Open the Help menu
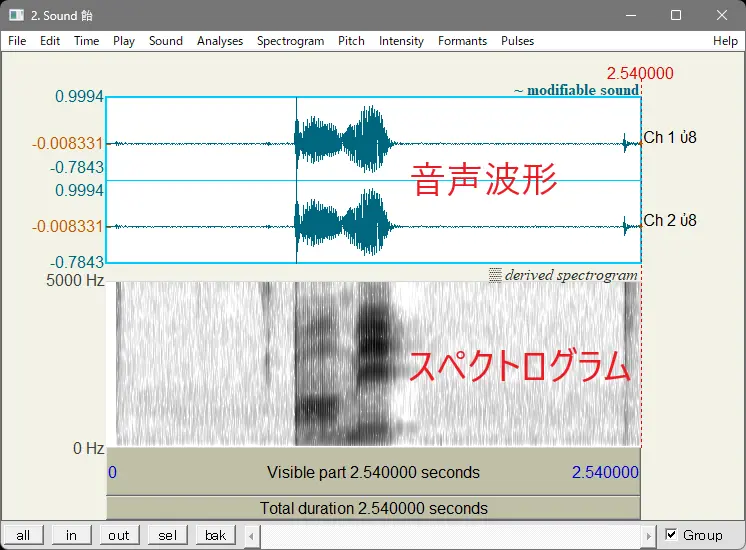 725,41
